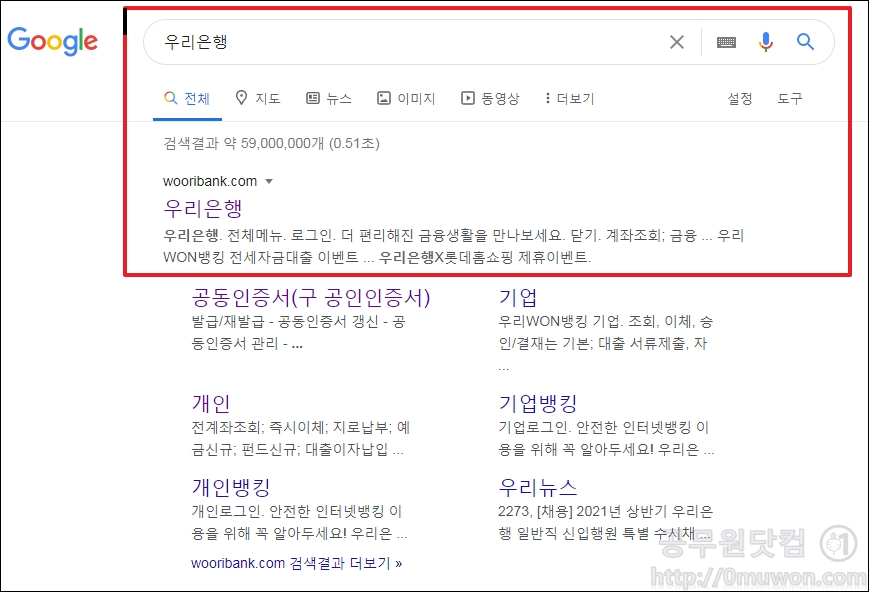This screenshot has width=869, height=592.
Task: Click wooribank.com 검색결과 더보기 link
Action: pos(297,563)
